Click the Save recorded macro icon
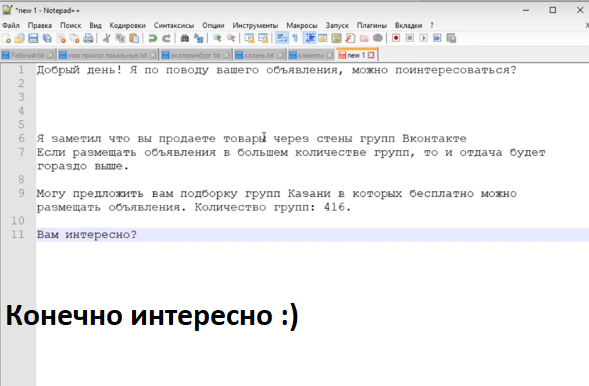This screenshot has height=386, width=589. (x=451, y=38)
